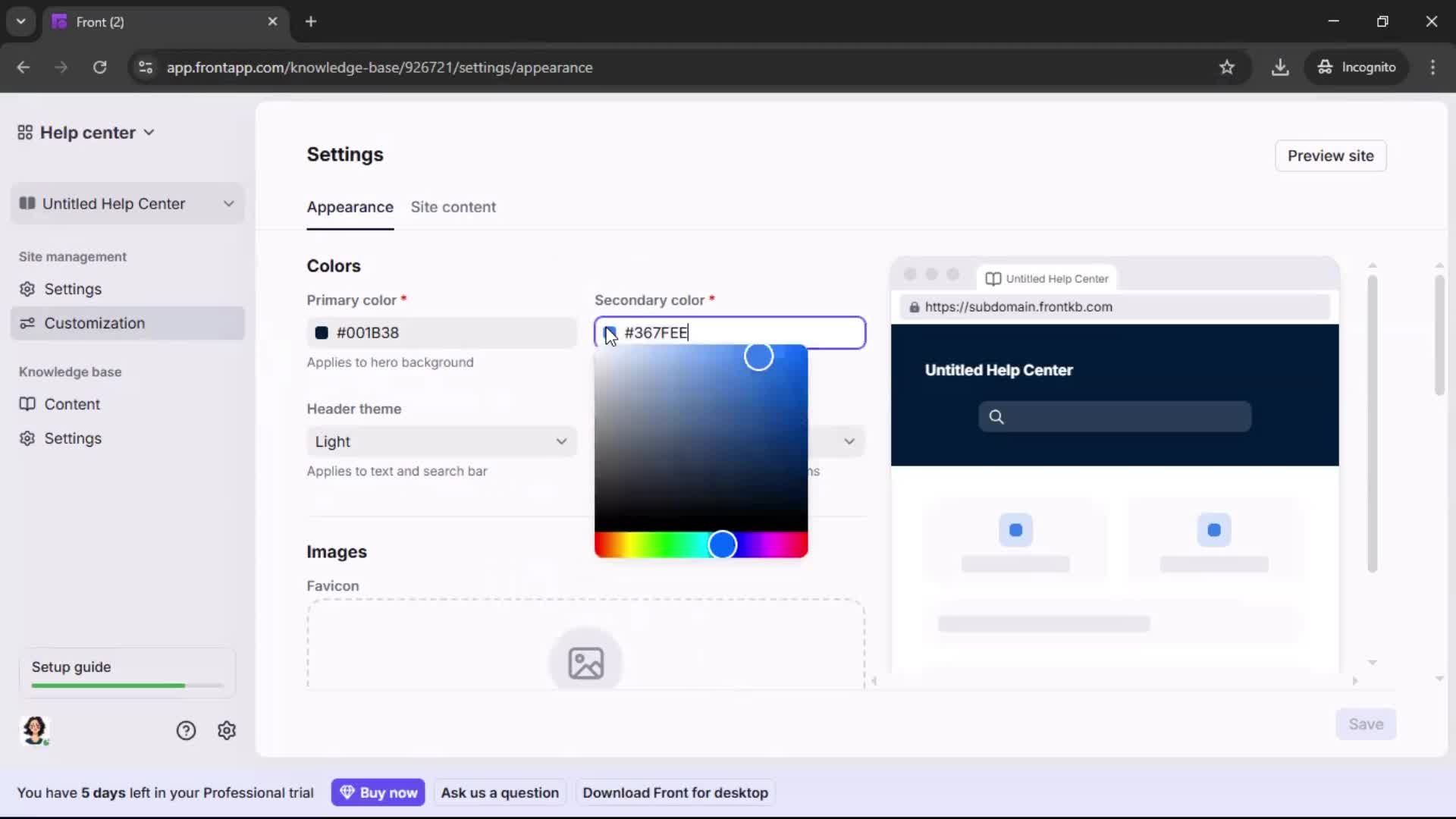1456x819 pixels.
Task: Select the Appearance tab
Action: click(350, 207)
